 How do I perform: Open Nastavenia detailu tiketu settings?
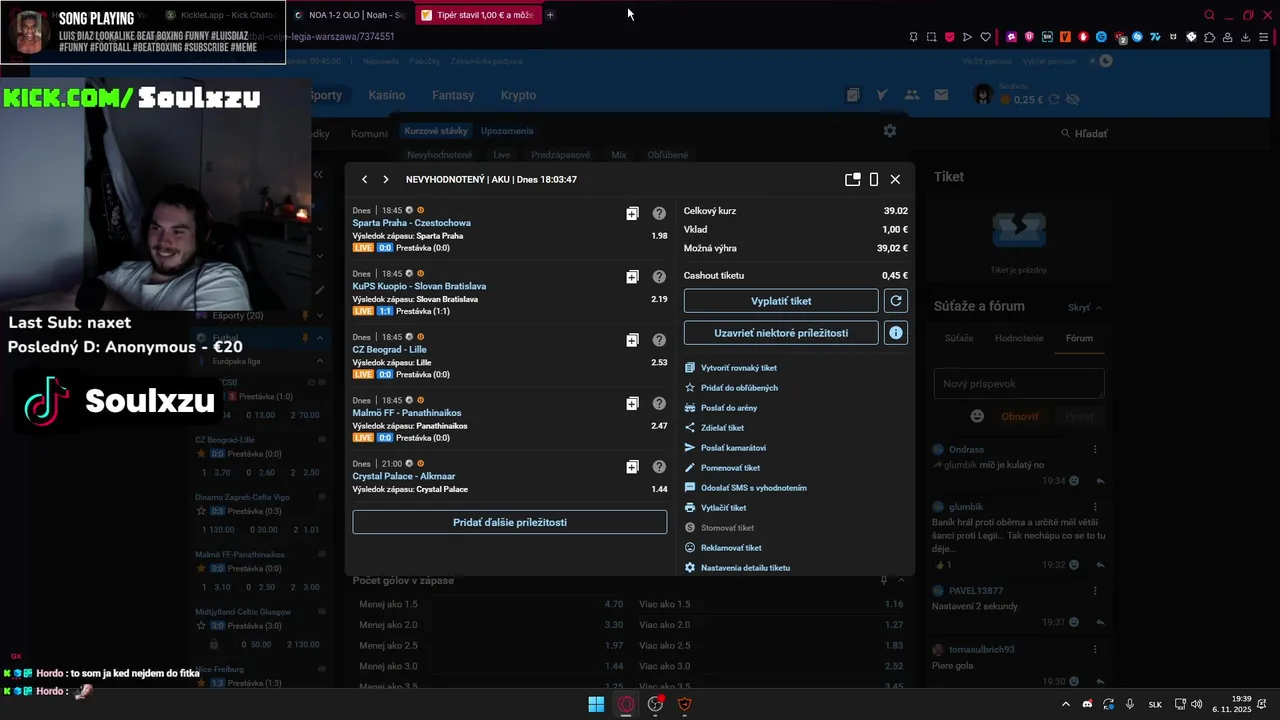737,568
